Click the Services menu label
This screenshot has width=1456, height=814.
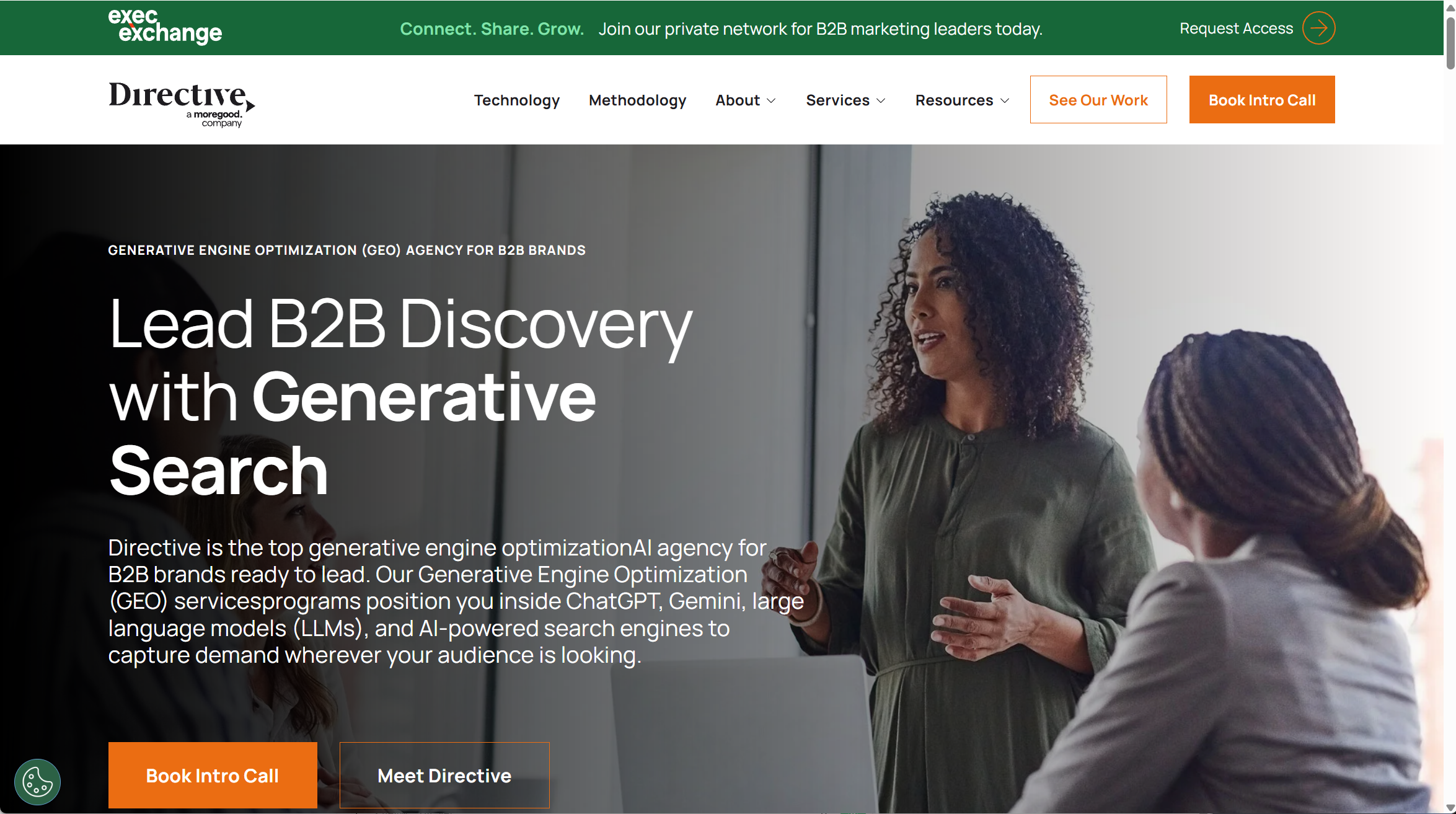coord(837,100)
